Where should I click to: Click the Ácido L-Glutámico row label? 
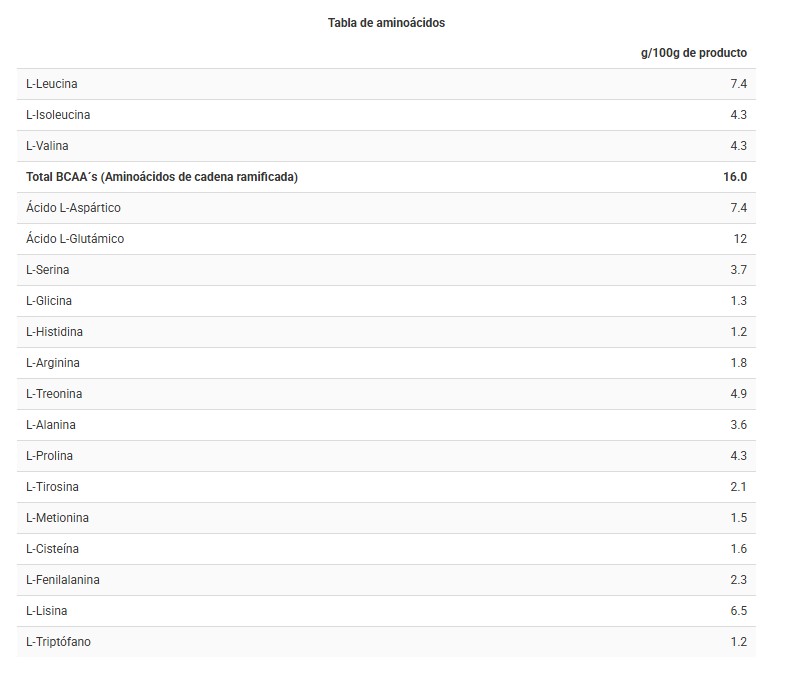[75, 239]
